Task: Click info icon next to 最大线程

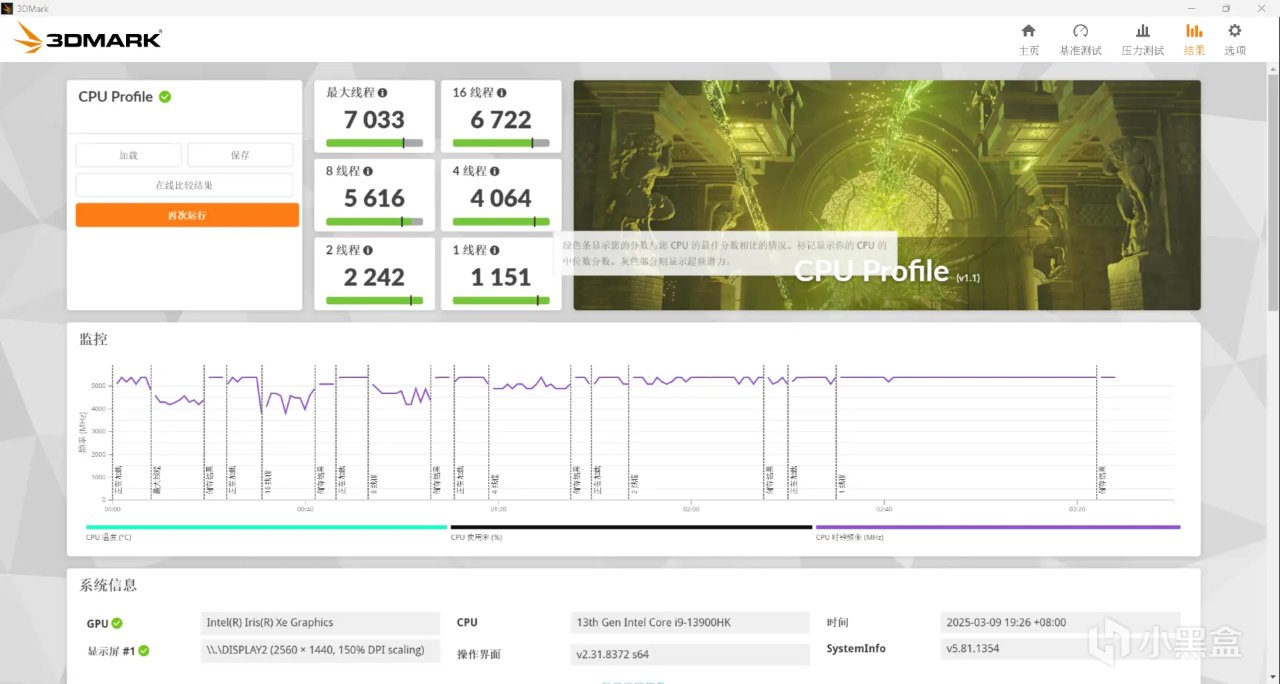Action: coord(382,93)
